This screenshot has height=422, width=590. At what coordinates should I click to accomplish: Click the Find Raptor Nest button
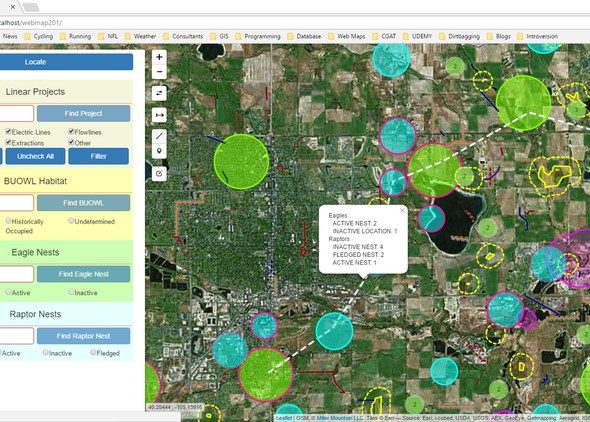(84, 336)
